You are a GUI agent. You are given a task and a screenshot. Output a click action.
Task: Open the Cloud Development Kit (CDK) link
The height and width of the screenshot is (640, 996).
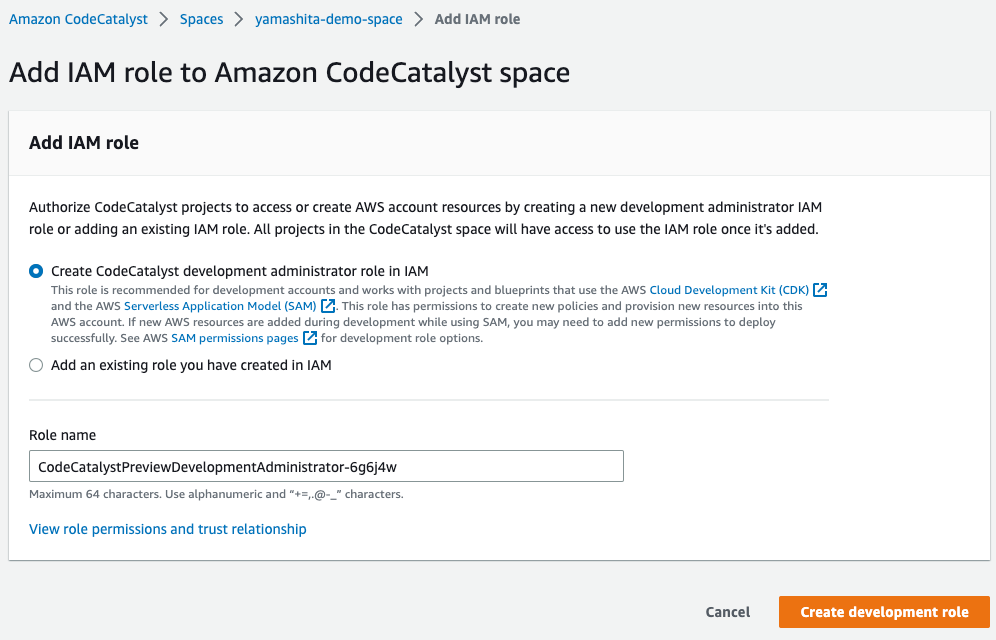(x=729, y=290)
